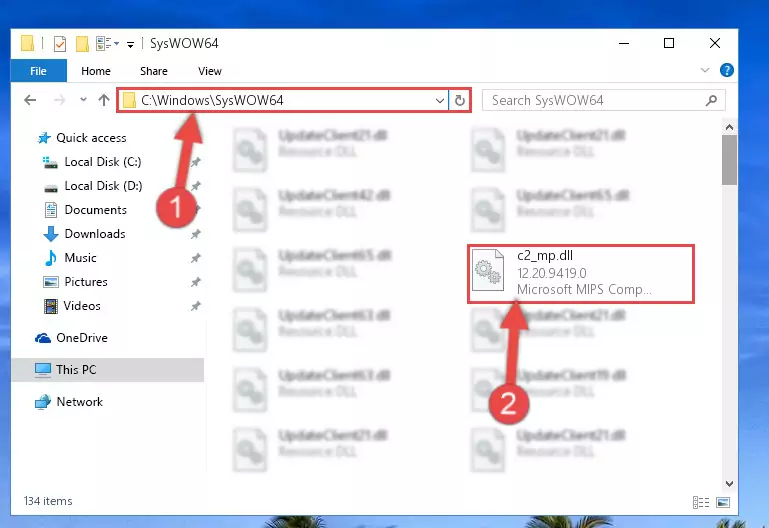
Task: Click the 134 items status text
Action: 48,501
